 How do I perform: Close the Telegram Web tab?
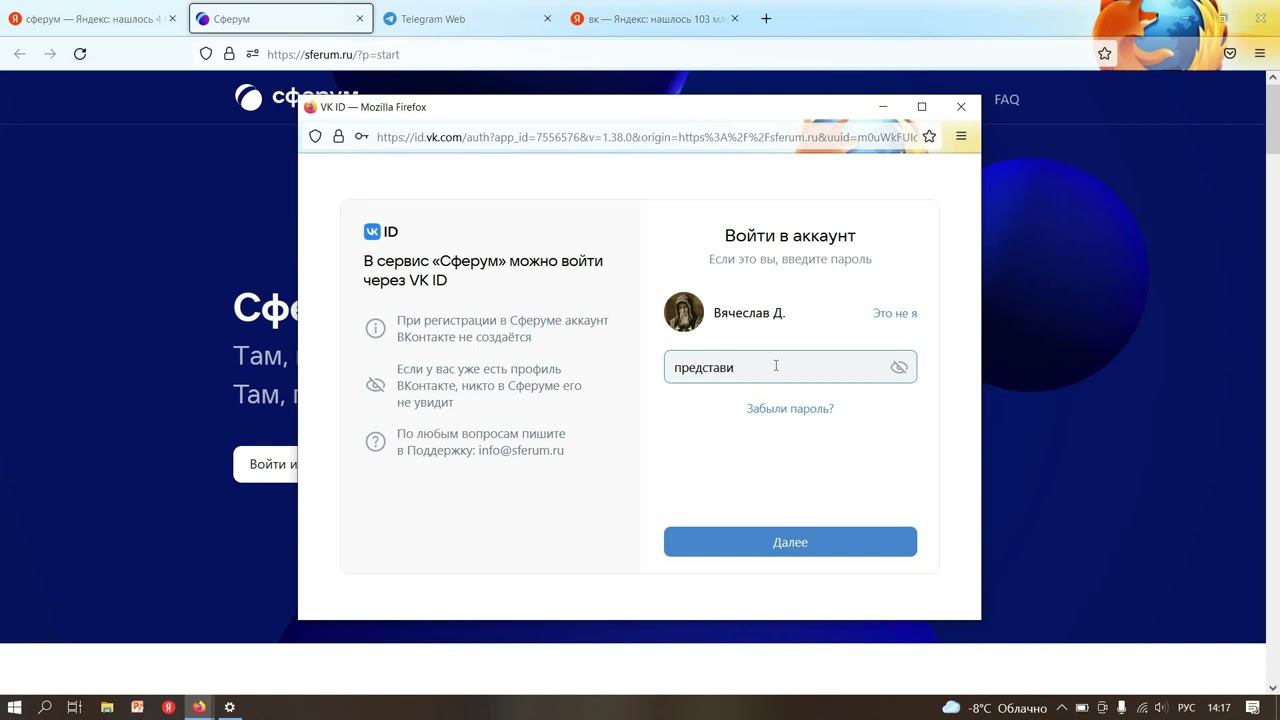(547, 18)
